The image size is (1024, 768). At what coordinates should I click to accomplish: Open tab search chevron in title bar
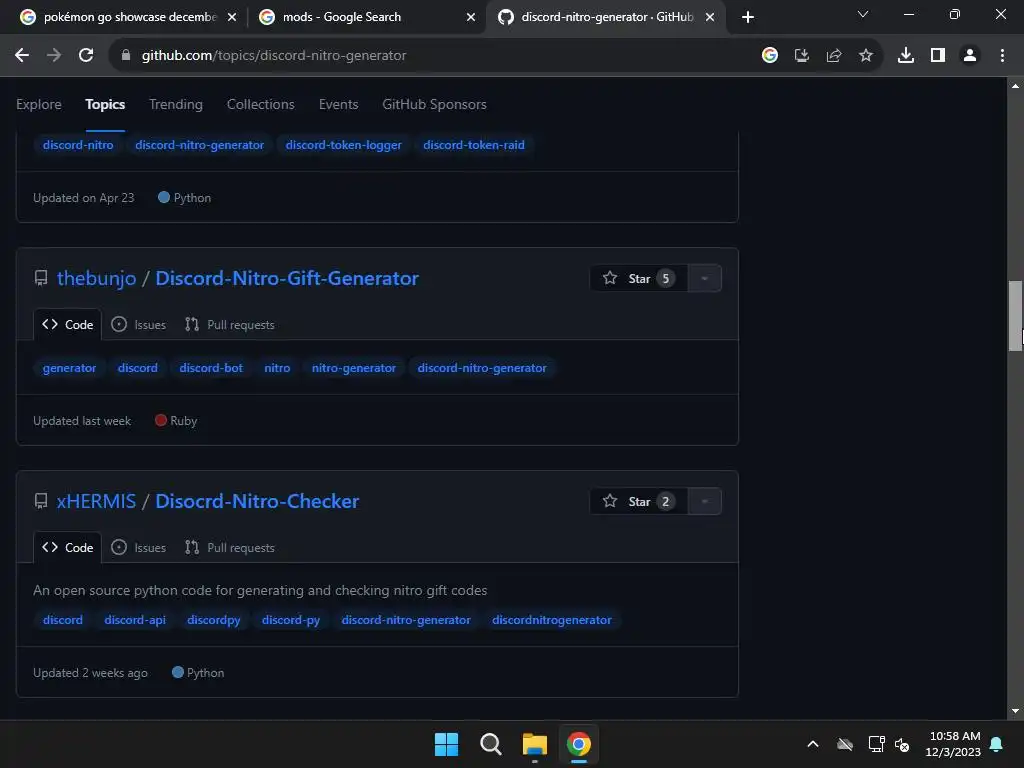(863, 14)
